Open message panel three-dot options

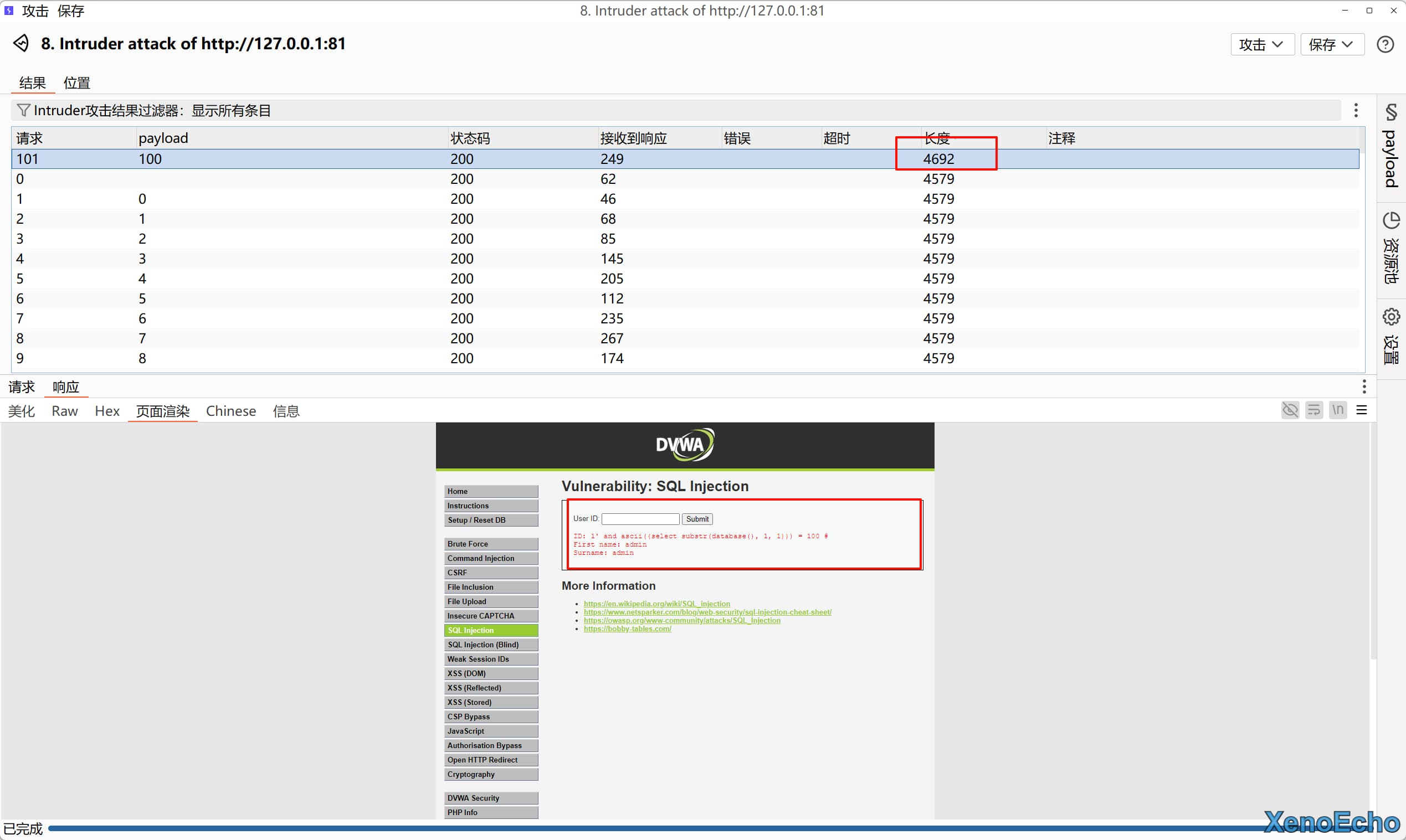(x=1364, y=386)
